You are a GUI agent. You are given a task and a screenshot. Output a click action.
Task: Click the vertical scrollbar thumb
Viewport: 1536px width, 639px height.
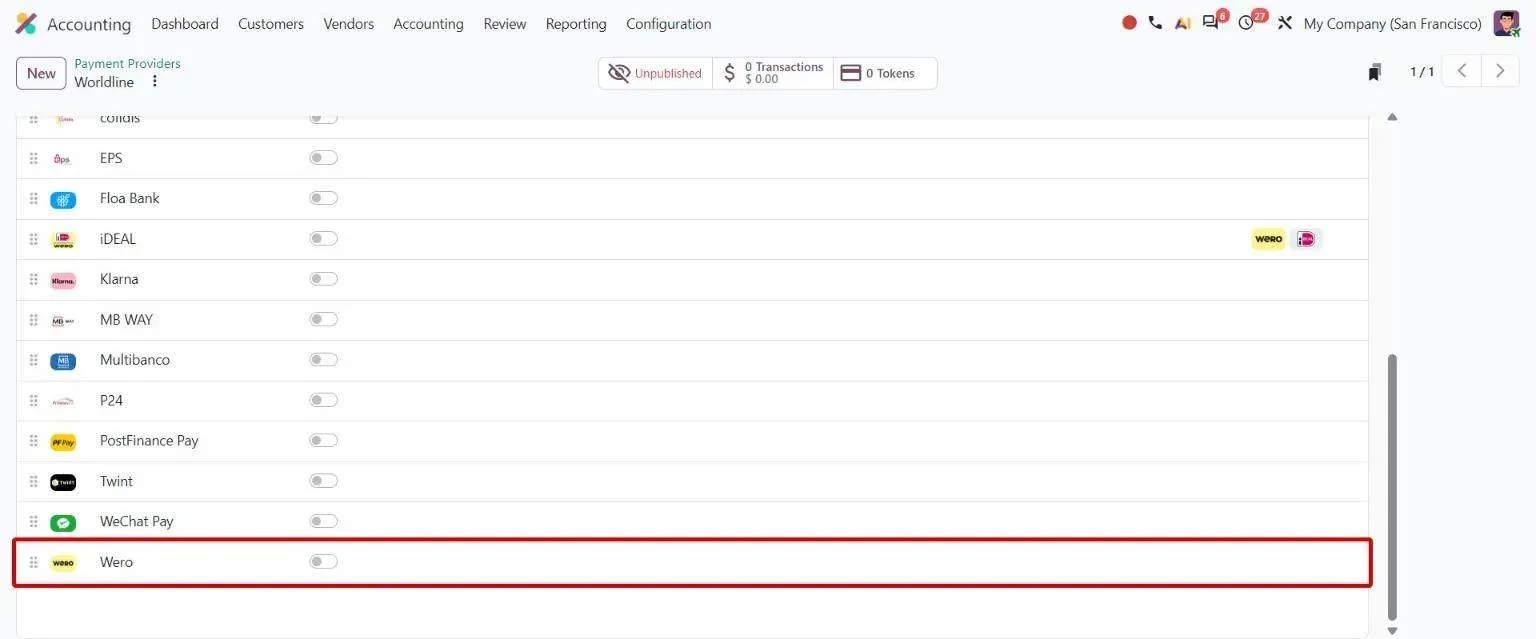(x=1392, y=487)
